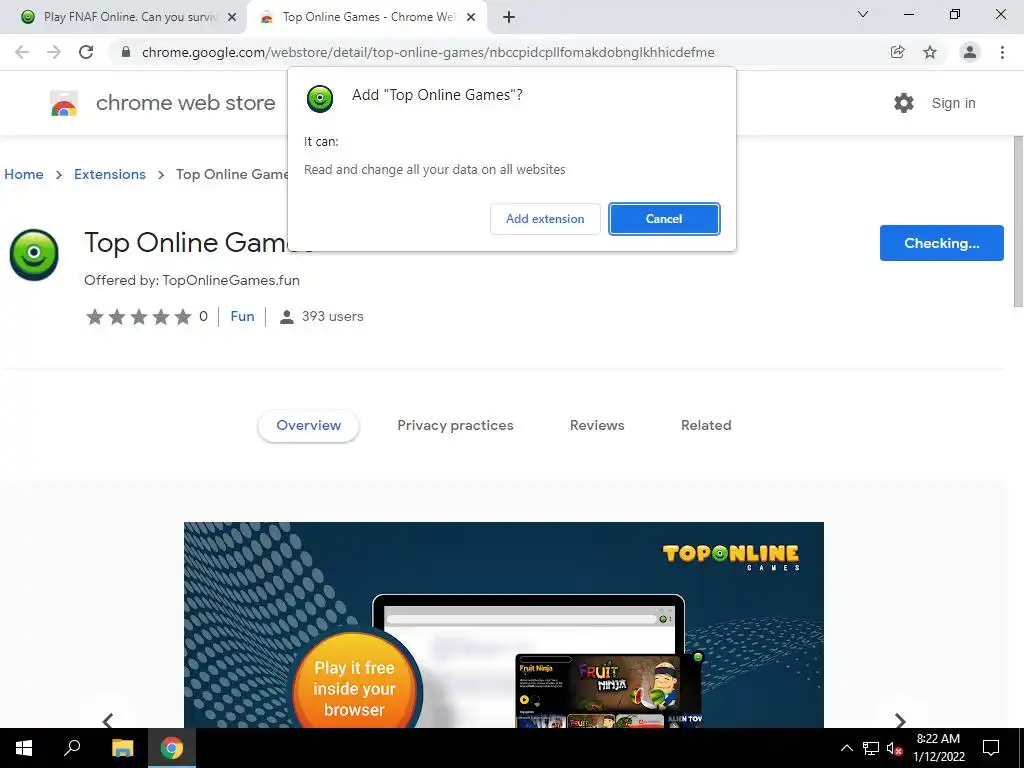Open the Fun category link
1024x768 pixels.
point(242,316)
